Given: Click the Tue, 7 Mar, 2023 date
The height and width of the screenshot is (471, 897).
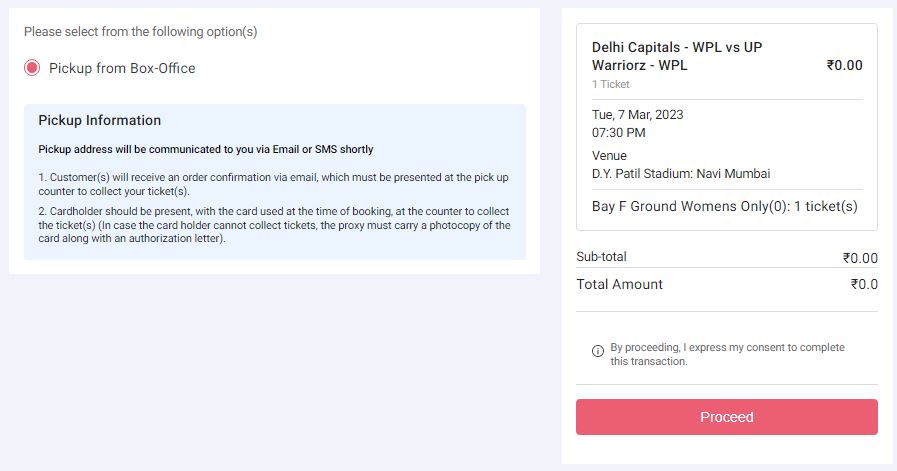Looking at the screenshot, I should tap(638, 114).
